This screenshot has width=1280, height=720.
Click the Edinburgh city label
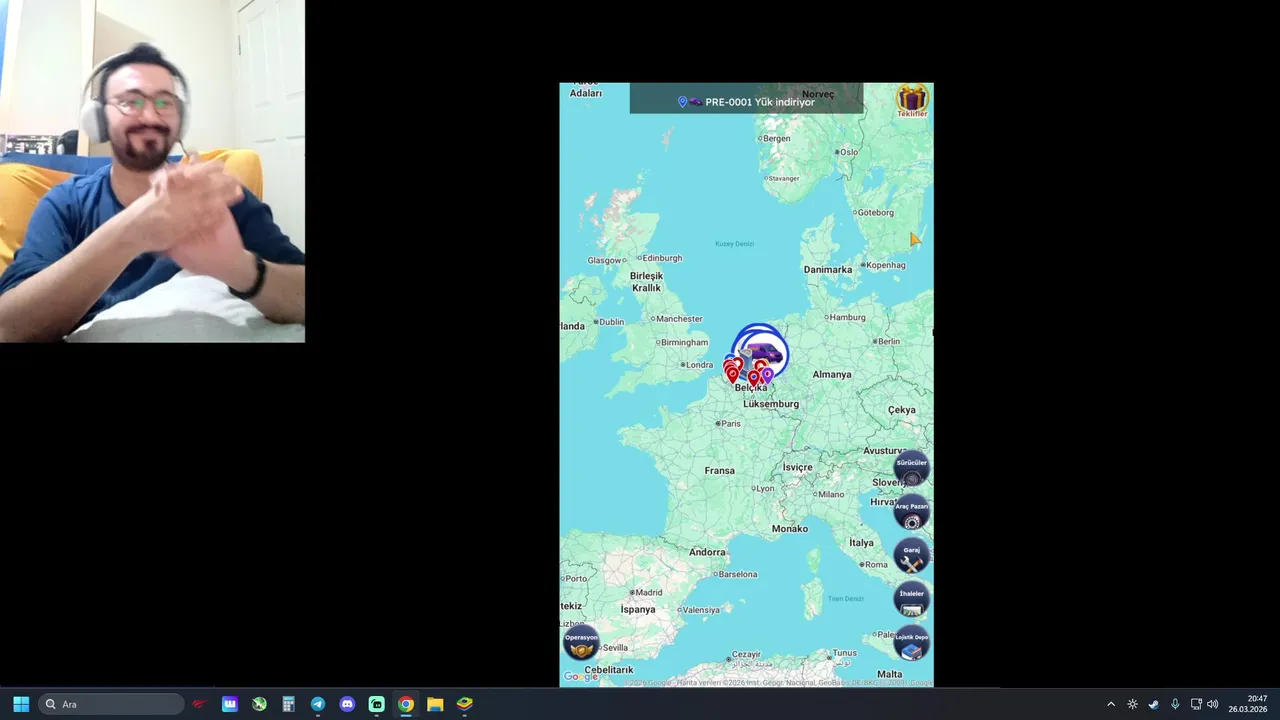click(x=661, y=258)
